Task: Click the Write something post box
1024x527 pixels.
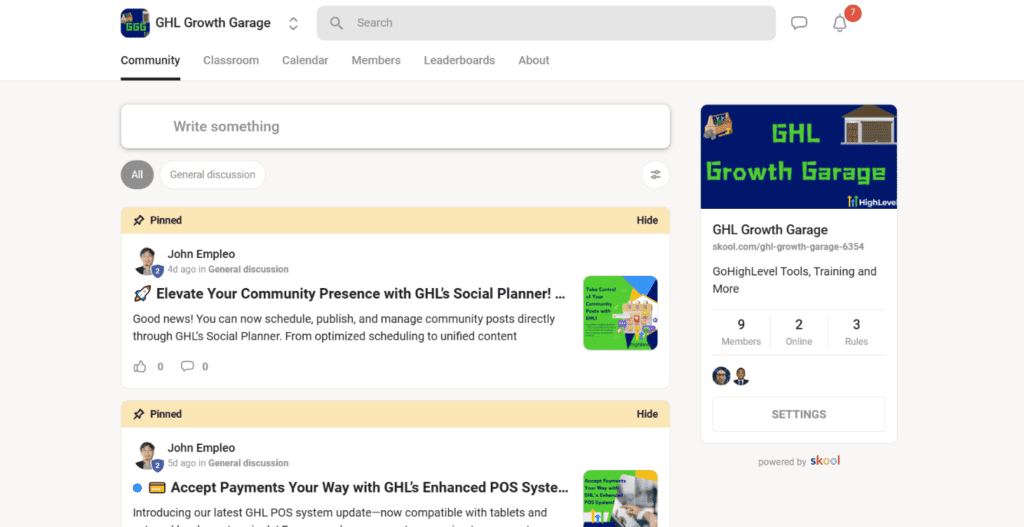Action: (395, 127)
